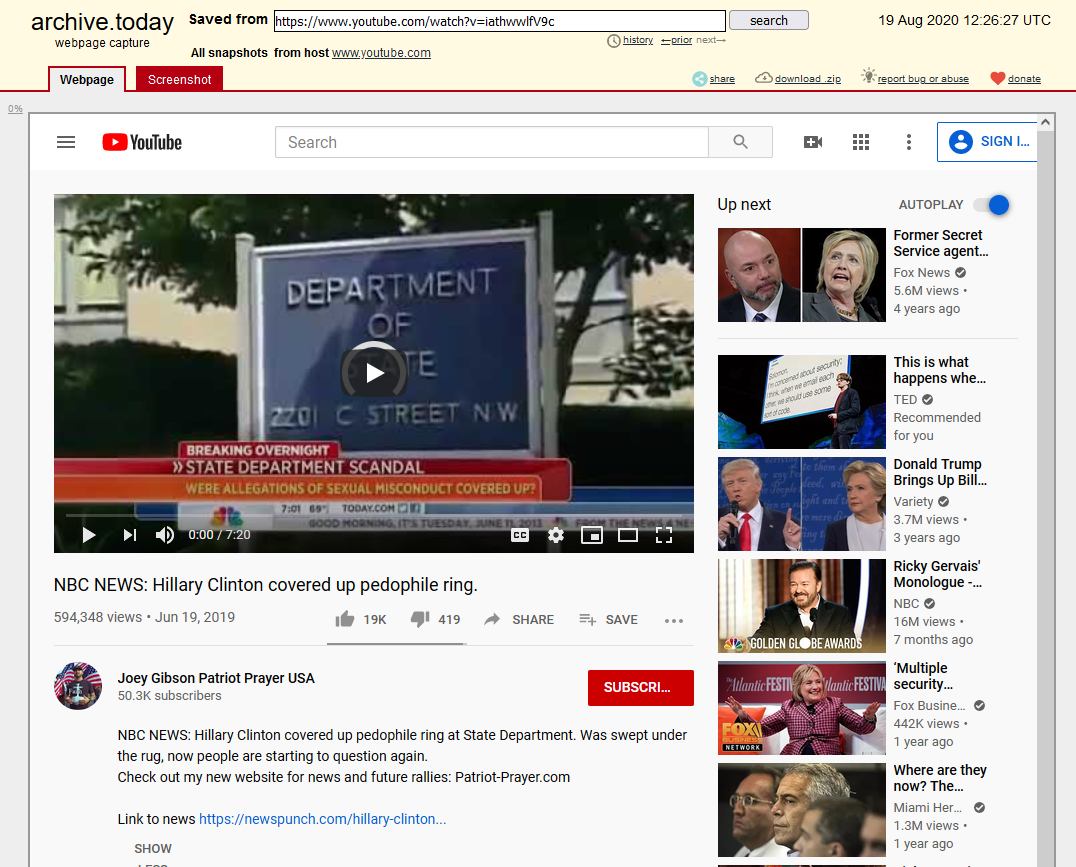
Task: Click the search magnifier button
Action: [x=740, y=142]
